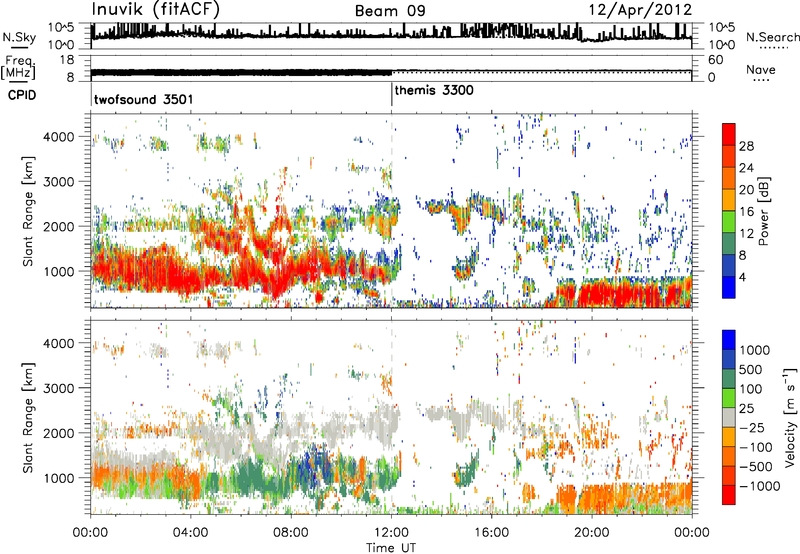The width and height of the screenshot is (800, 554).
Task: Click the 'CPID' row label
Action: coord(22,95)
